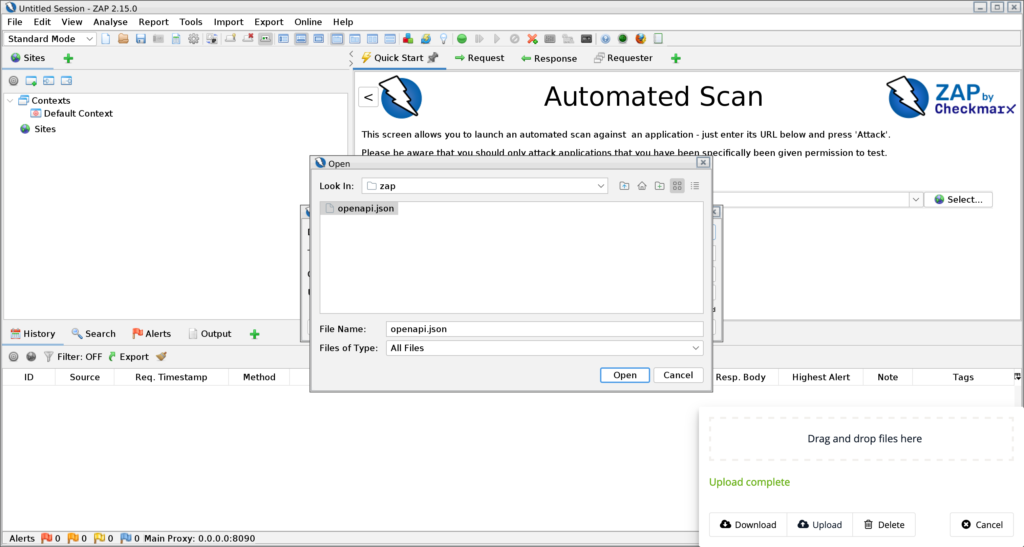
Task: Click the dark on-screen keyboard icon in toolbar
Action: pyautogui.click(x=586, y=39)
